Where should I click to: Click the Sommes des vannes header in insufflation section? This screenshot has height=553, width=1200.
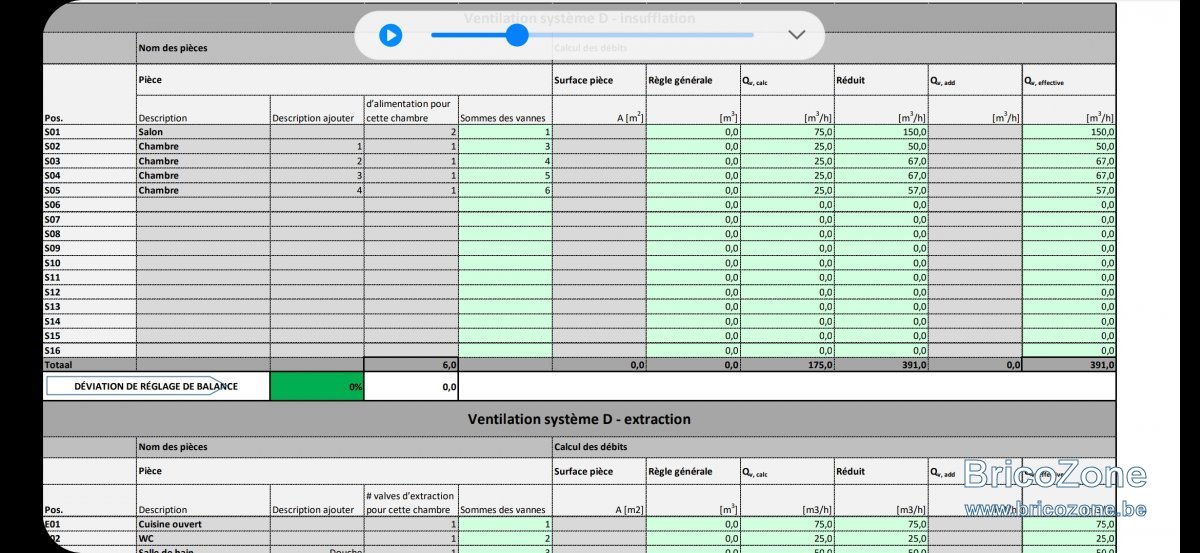click(503, 118)
